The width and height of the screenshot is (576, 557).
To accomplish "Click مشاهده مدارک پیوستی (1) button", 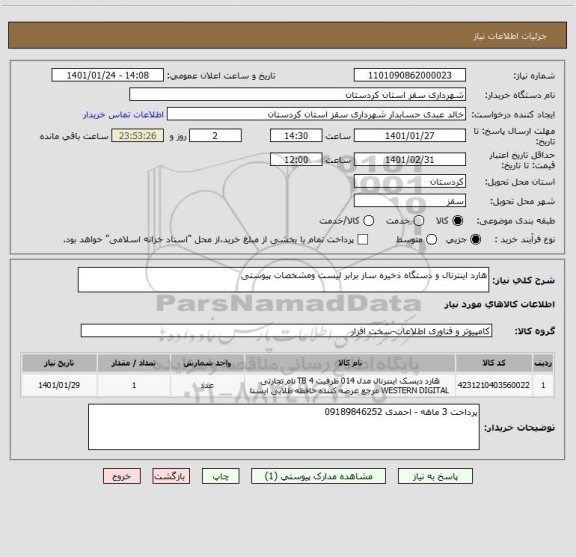I will [318, 476].
